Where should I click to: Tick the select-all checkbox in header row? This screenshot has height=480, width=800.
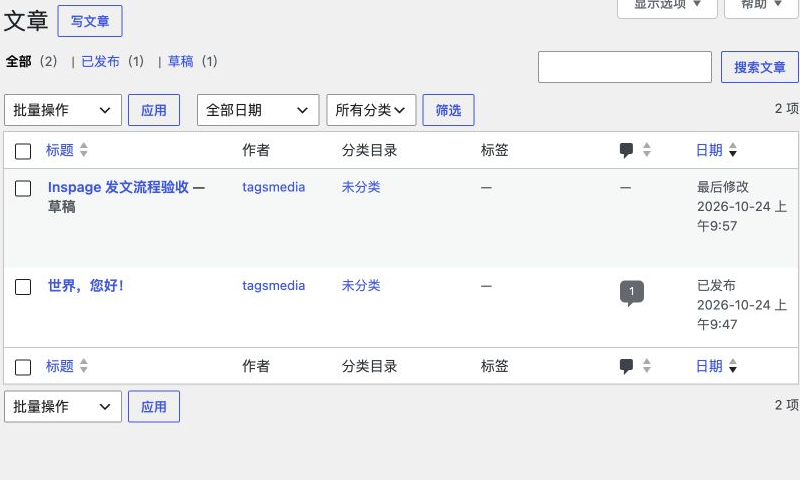coord(23,151)
